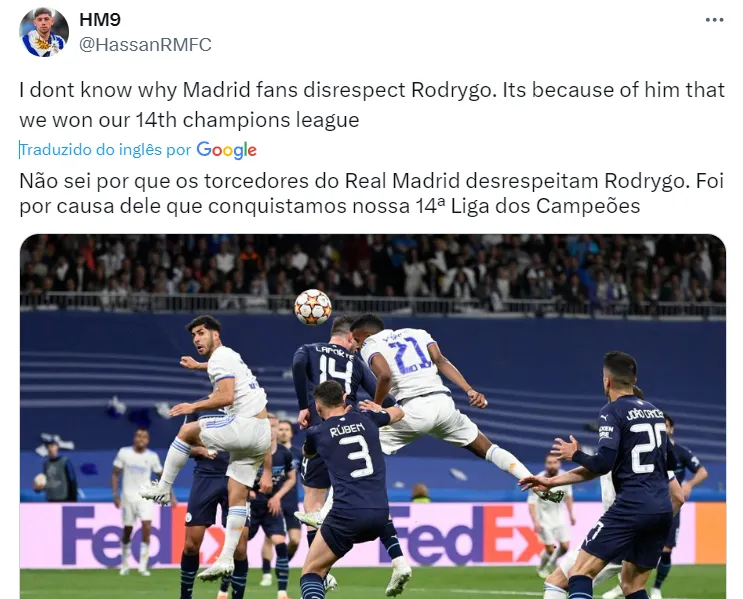Click the soccer ball in the photo
The height and width of the screenshot is (599, 743).
click(313, 307)
